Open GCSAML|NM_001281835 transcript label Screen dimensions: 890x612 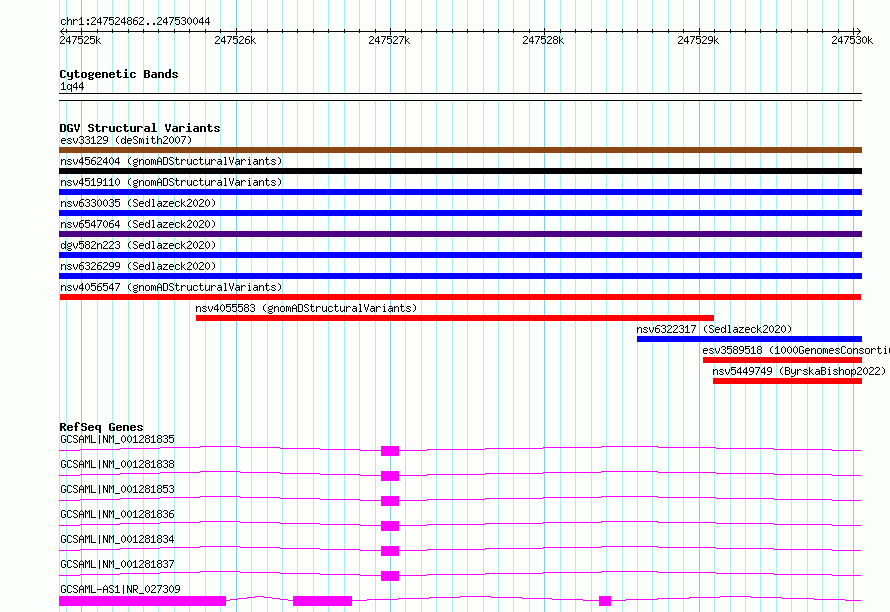tap(117, 439)
